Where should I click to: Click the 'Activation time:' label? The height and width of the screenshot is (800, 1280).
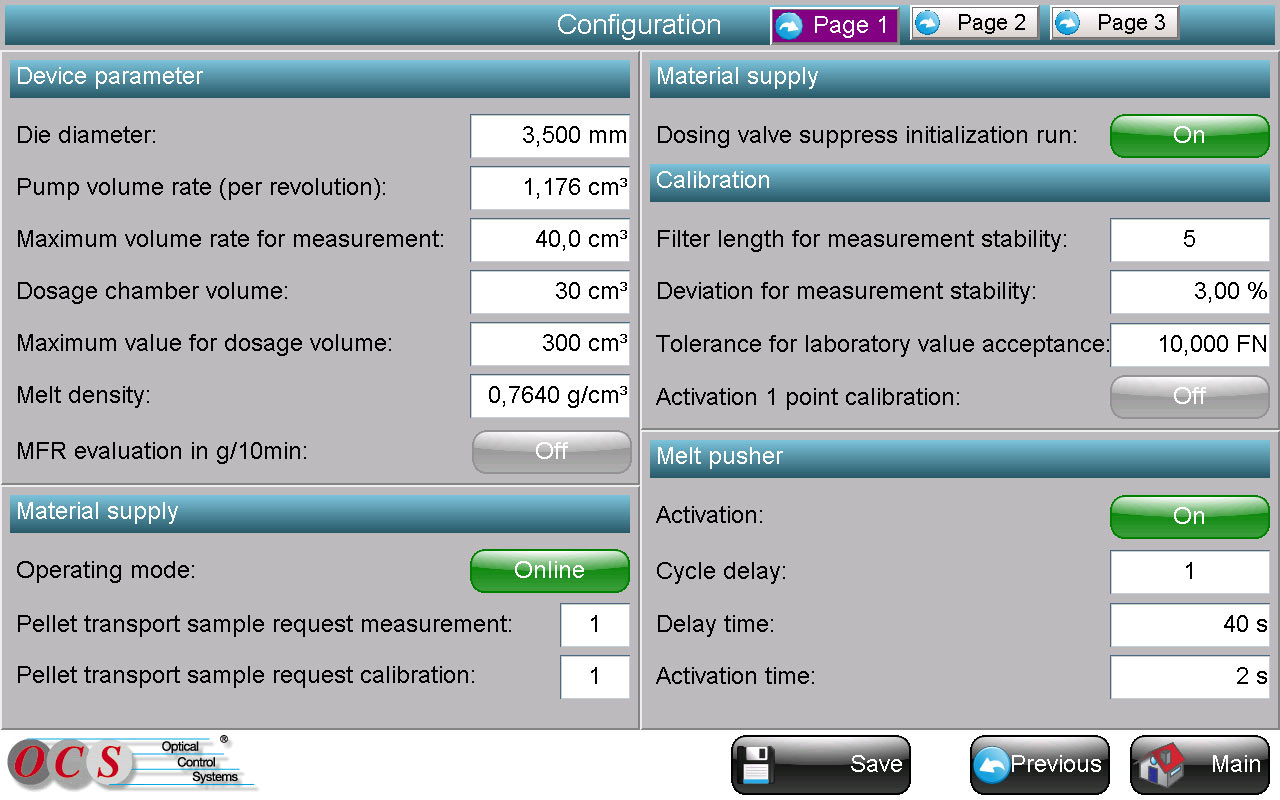[736, 677]
